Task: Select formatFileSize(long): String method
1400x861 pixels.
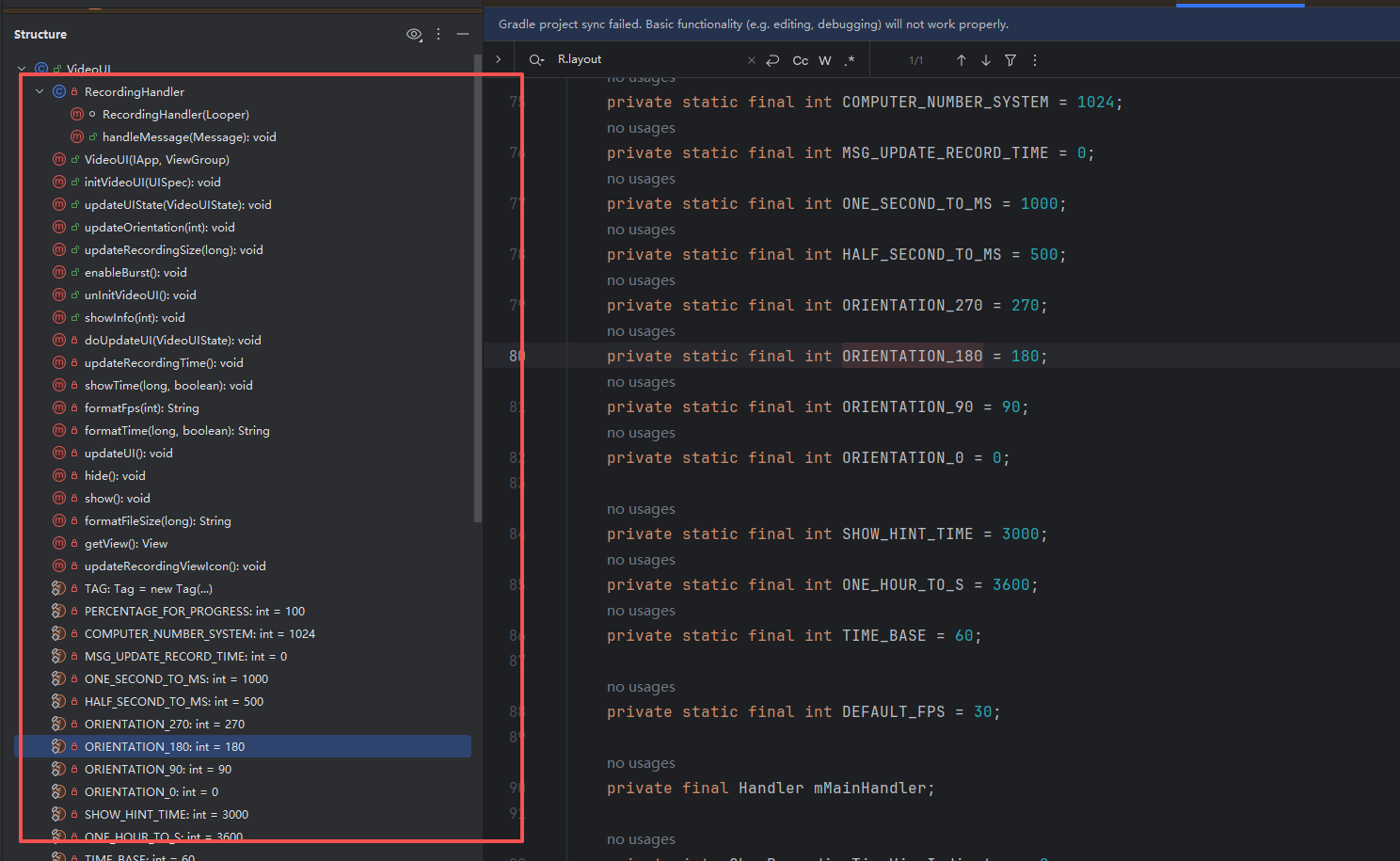Action: click(157, 520)
